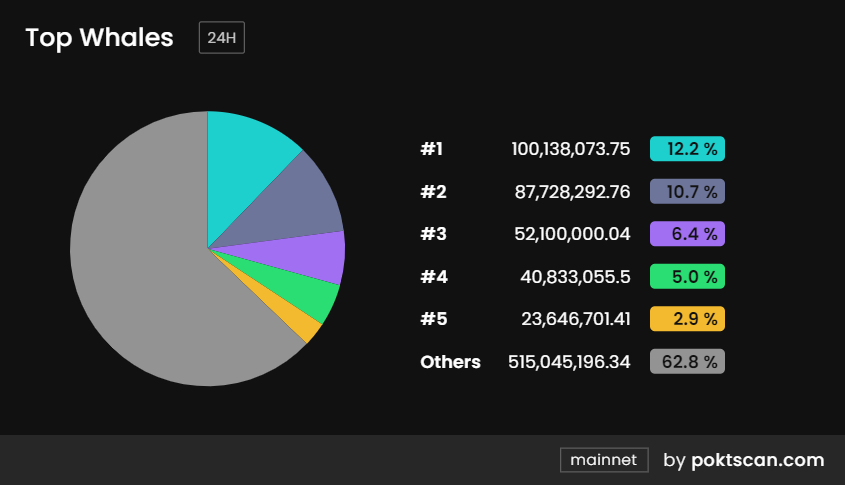Click the purple 6.4 % badge
Viewport: 845px width, 485px height.
click(x=687, y=234)
